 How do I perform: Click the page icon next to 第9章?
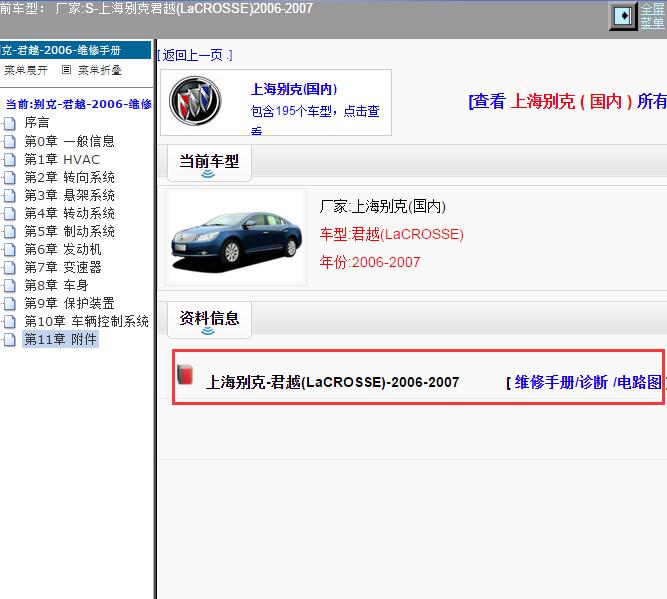[9, 304]
